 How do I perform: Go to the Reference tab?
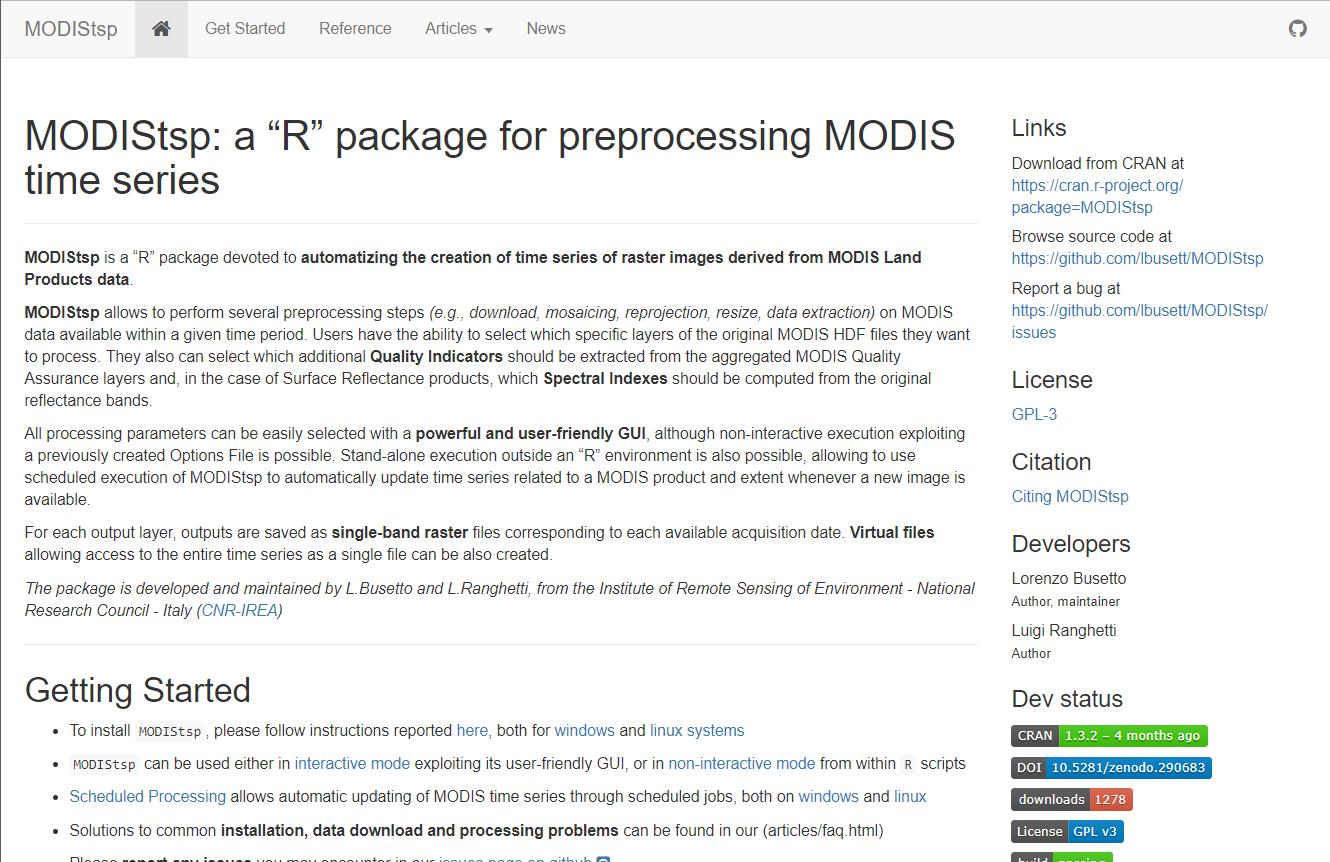[355, 29]
